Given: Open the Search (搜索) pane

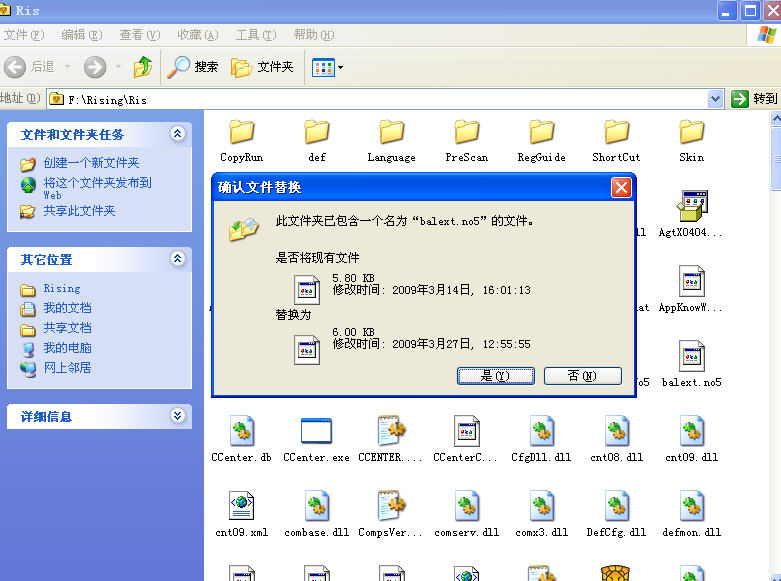Looking at the screenshot, I should point(192,67).
